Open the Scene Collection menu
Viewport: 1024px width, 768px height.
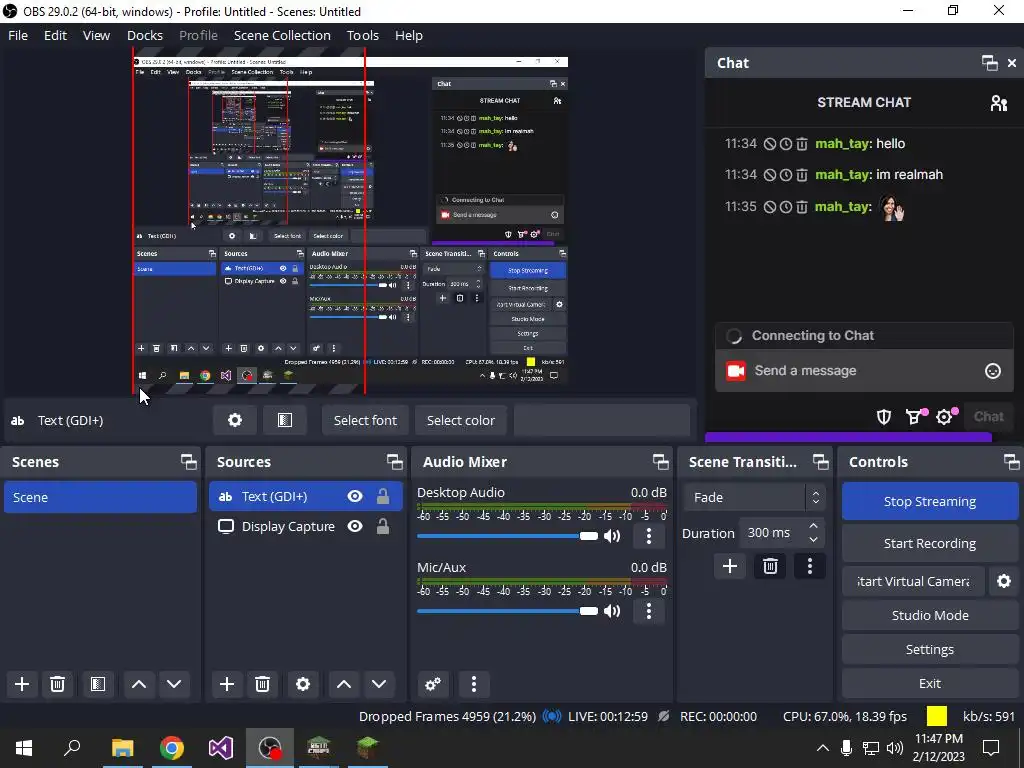click(x=282, y=35)
